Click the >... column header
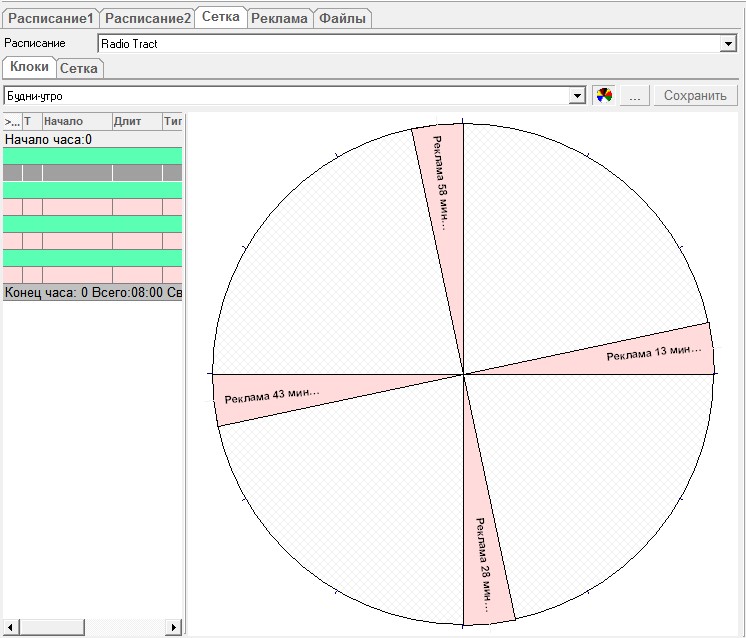The image size is (746, 638). (x=12, y=121)
